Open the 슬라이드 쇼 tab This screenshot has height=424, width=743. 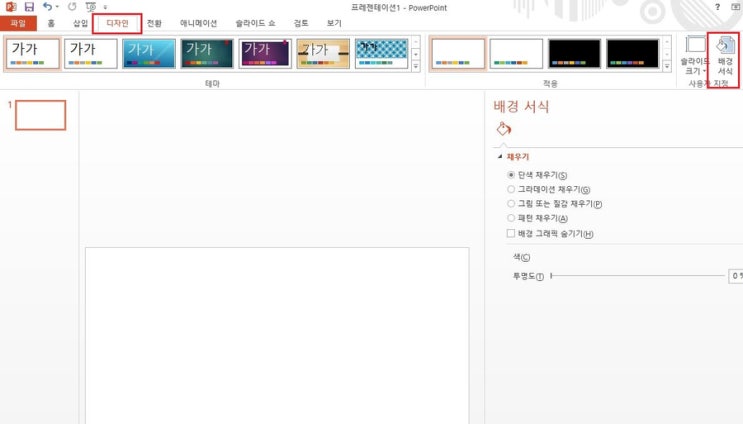255,23
